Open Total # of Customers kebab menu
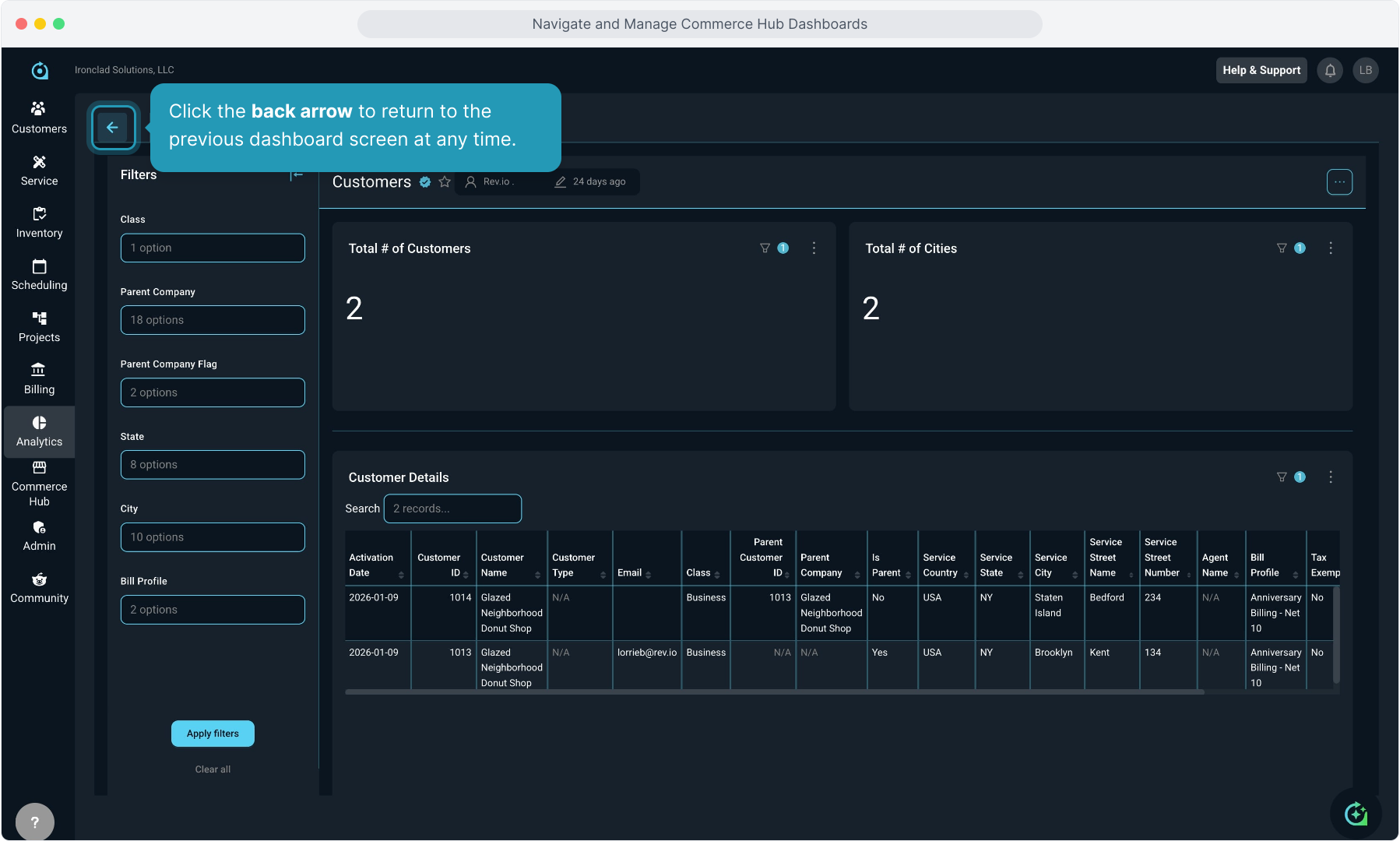The width and height of the screenshot is (1400, 841). [x=814, y=248]
